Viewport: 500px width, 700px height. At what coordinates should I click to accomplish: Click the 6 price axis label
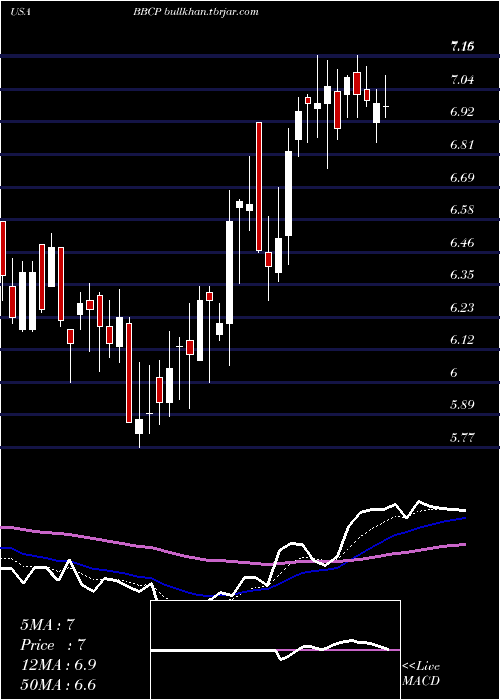[454, 373]
